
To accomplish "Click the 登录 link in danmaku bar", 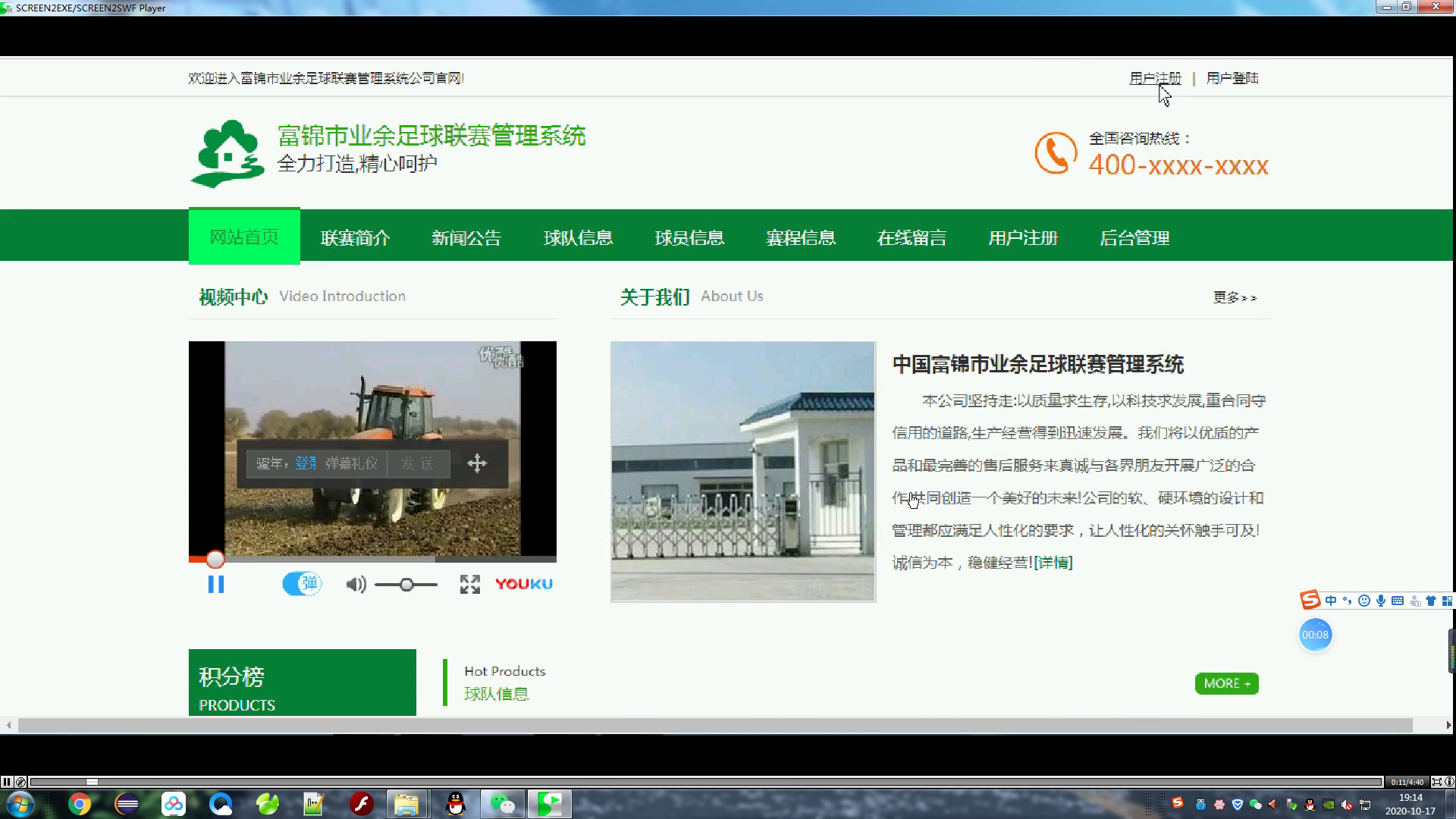I will [x=306, y=463].
